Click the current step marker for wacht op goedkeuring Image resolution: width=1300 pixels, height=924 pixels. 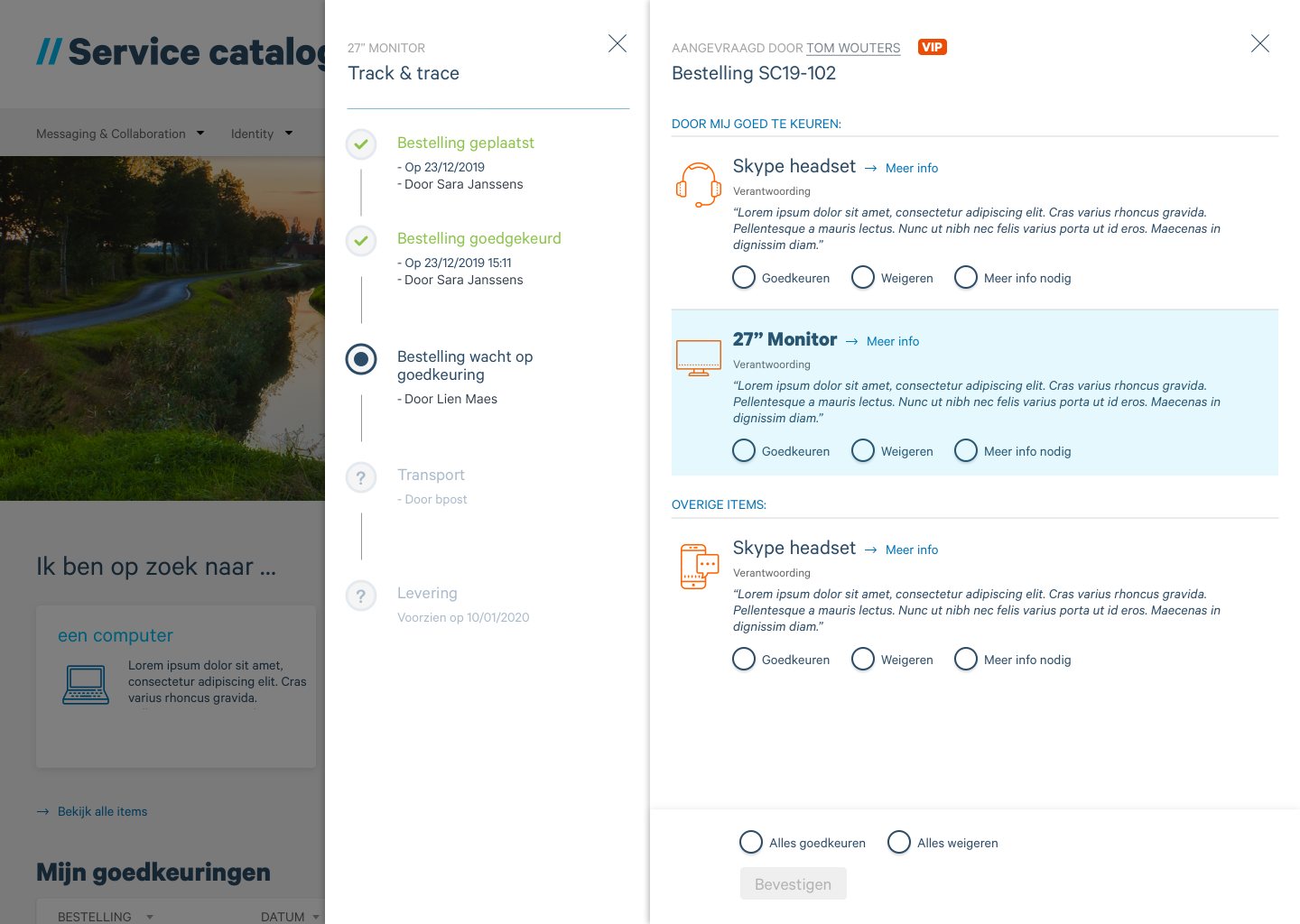(361, 359)
